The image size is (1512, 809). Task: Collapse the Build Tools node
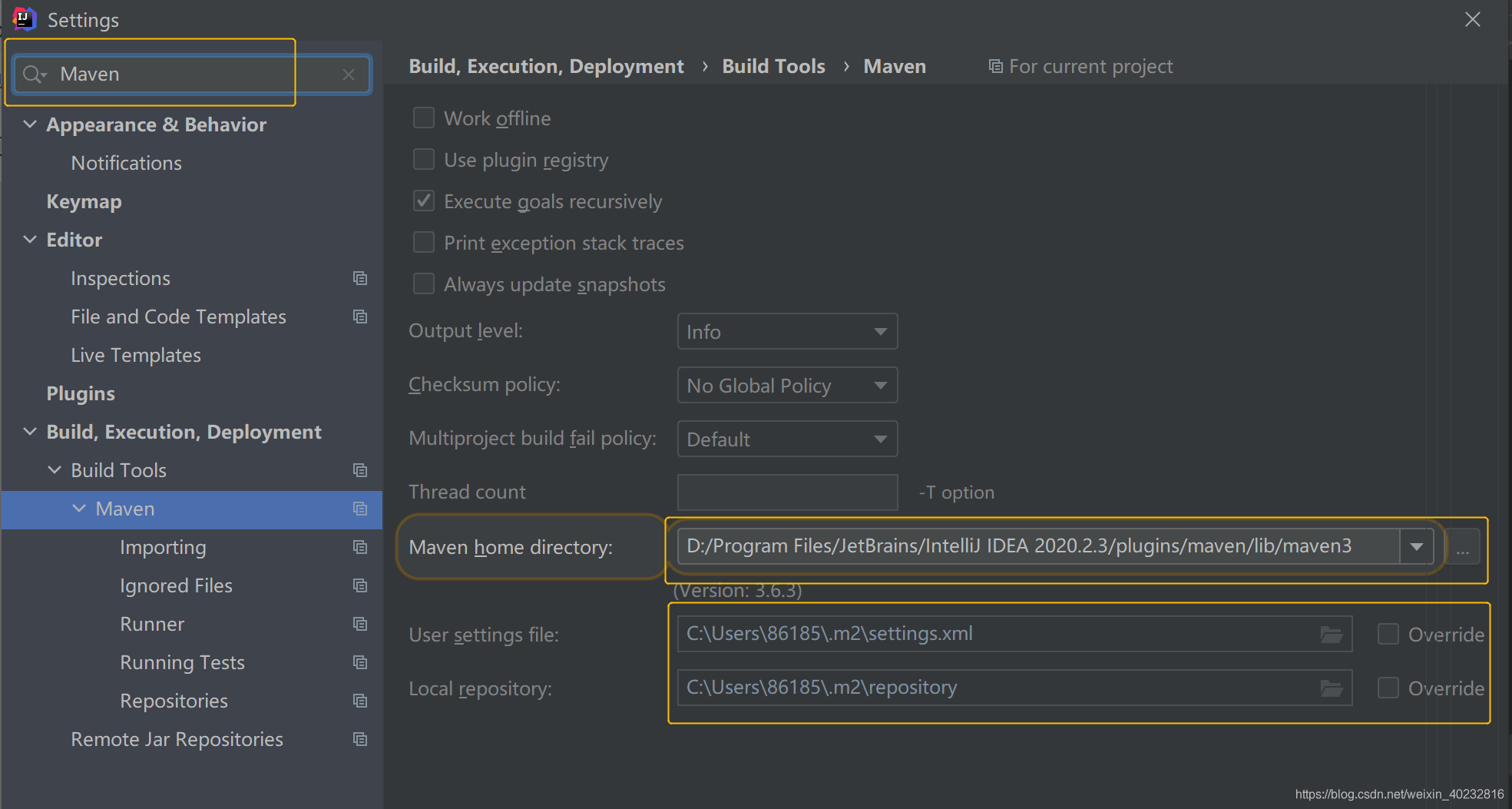tap(55, 470)
